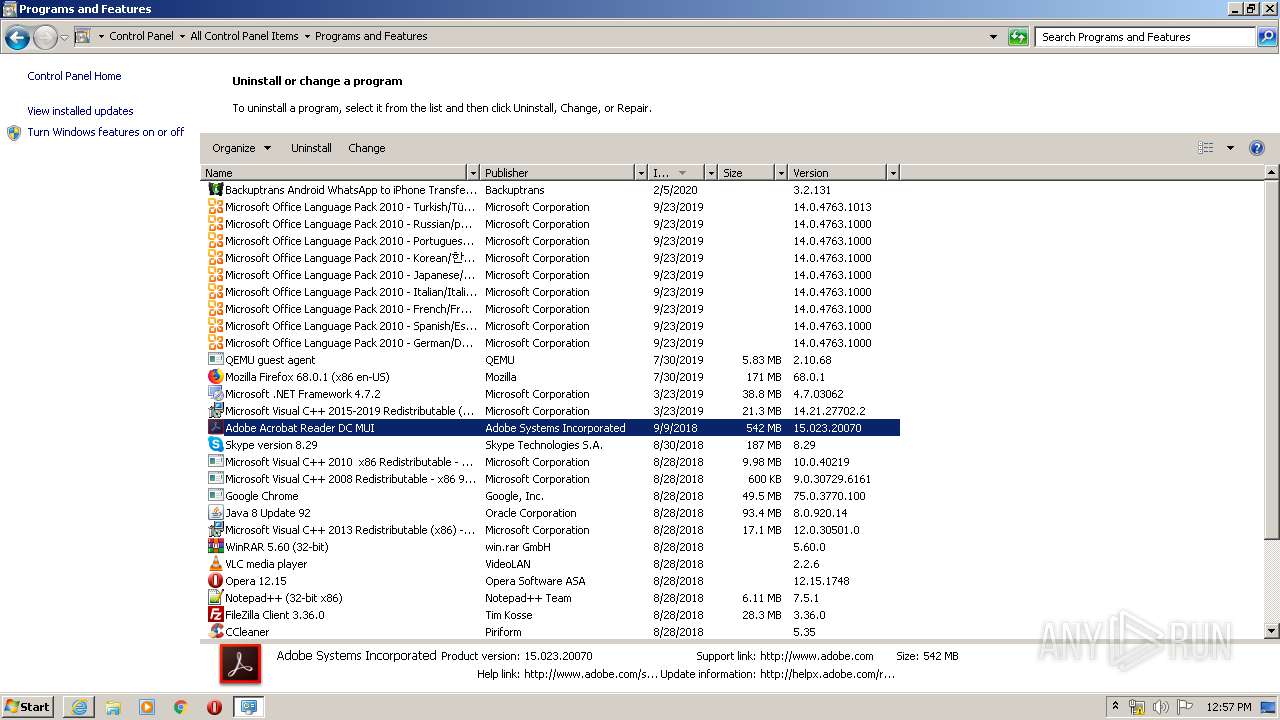The width and height of the screenshot is (1280, 720).
Task: Click the Java 8 Update 92 icon
Action: coord(215,513)
